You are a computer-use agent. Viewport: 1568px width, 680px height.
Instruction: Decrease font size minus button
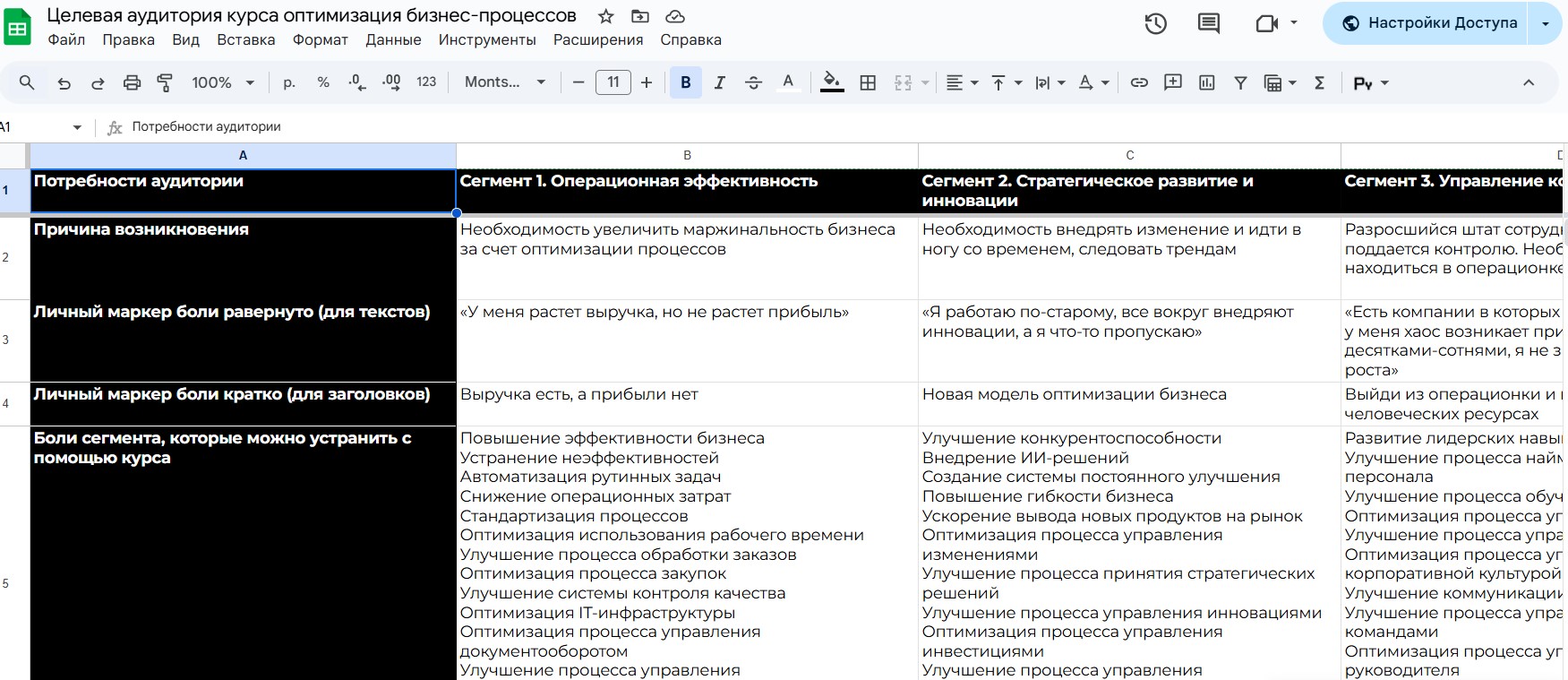578,82
